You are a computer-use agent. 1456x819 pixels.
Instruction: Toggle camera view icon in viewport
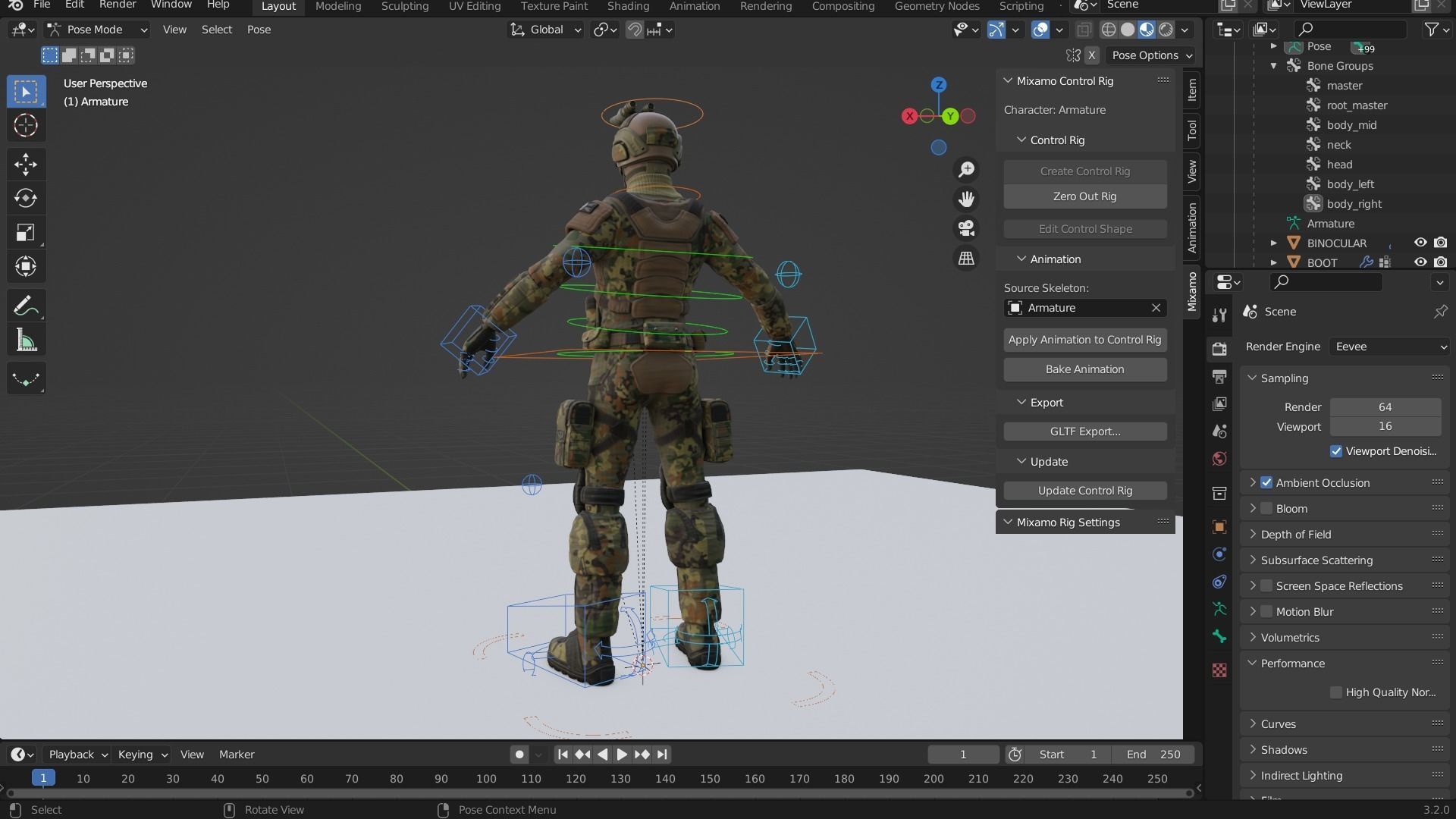pos(966,228)
